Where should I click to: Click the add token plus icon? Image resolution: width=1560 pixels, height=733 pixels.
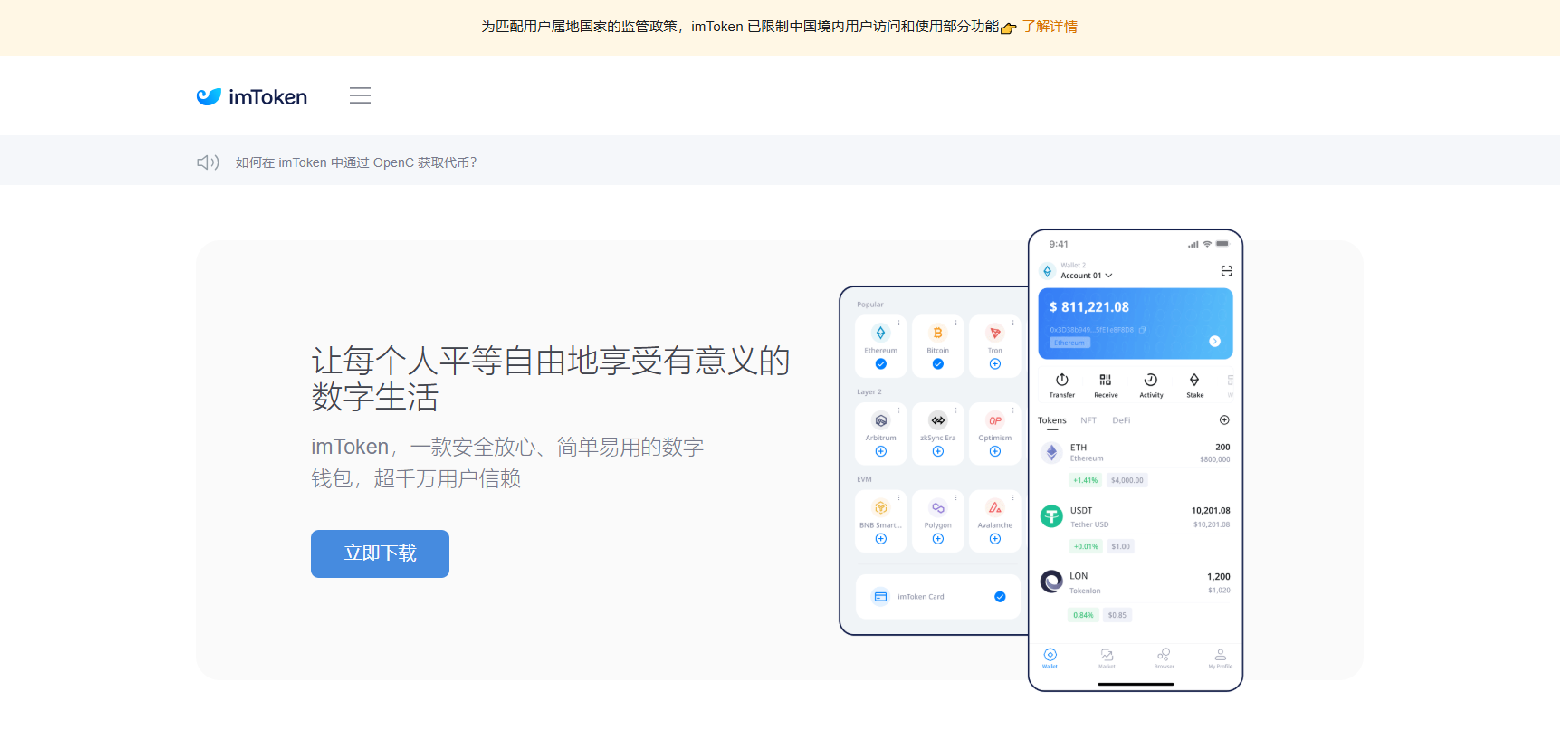(x=1224, y=420)
